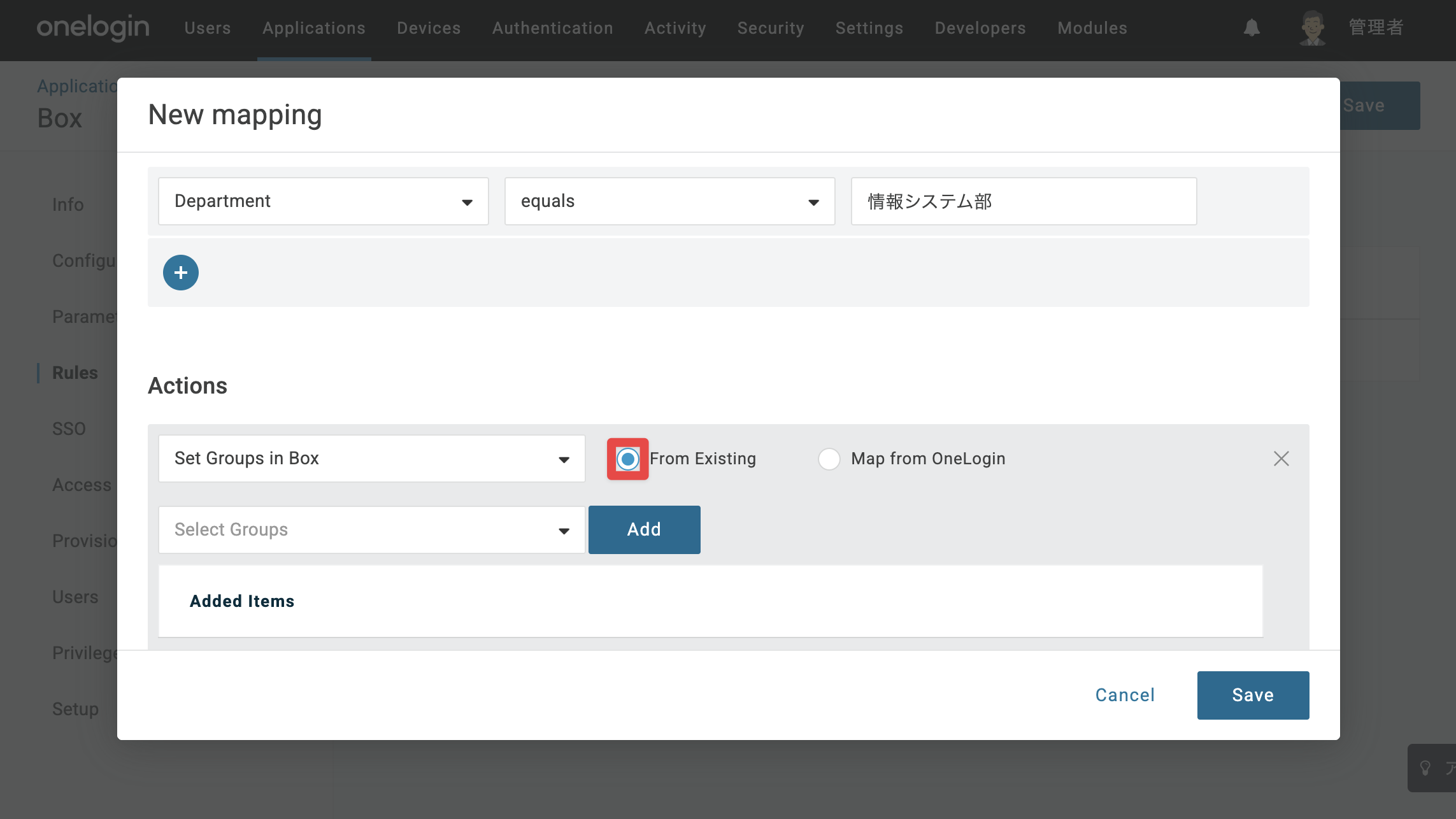The width and height of the screenshot is (1456, 819).
Task: Click the page-level Save button behind dialog
Action: (x=1380, y=106)
